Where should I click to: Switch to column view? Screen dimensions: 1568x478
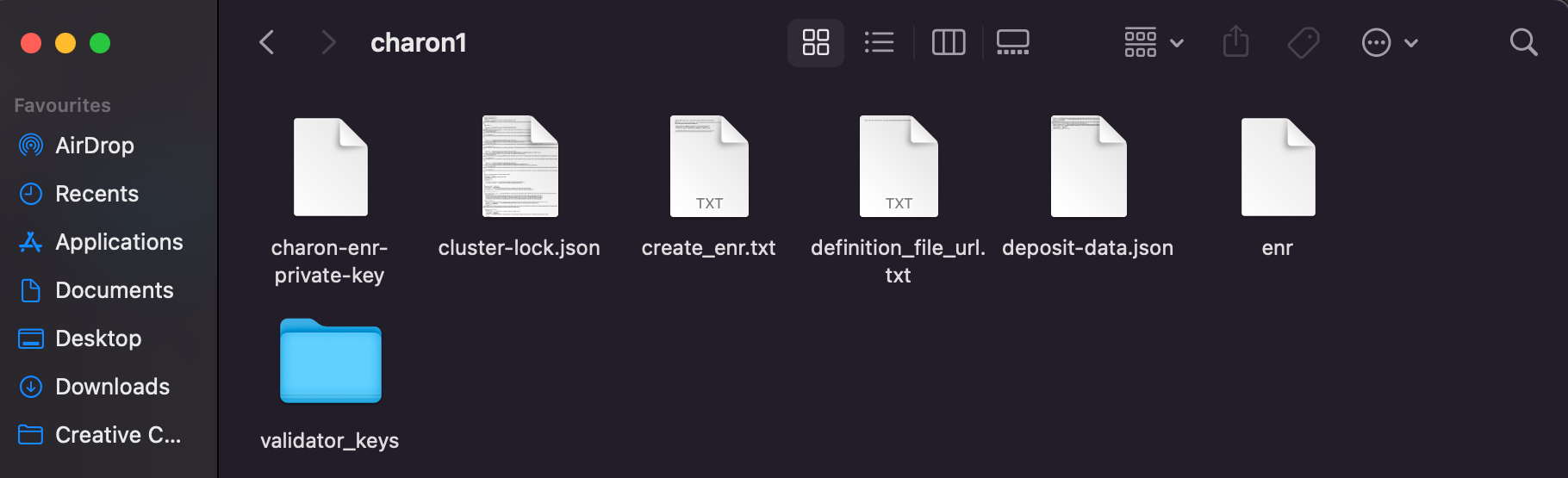tap(949, 42)
